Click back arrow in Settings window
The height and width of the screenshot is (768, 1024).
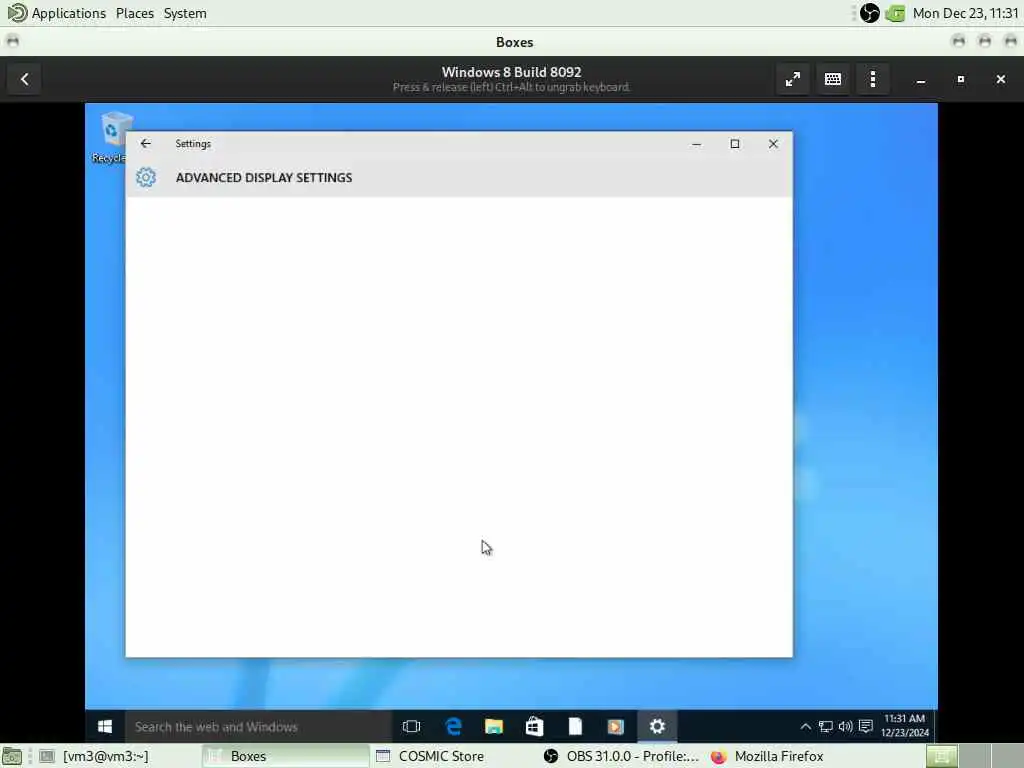[146, 144]
